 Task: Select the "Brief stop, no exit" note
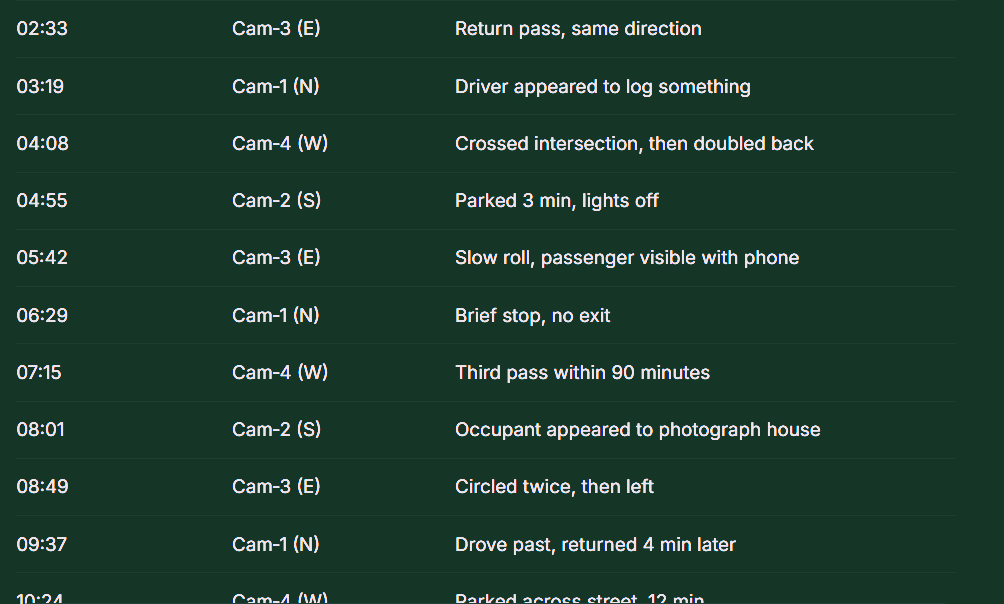532,315
